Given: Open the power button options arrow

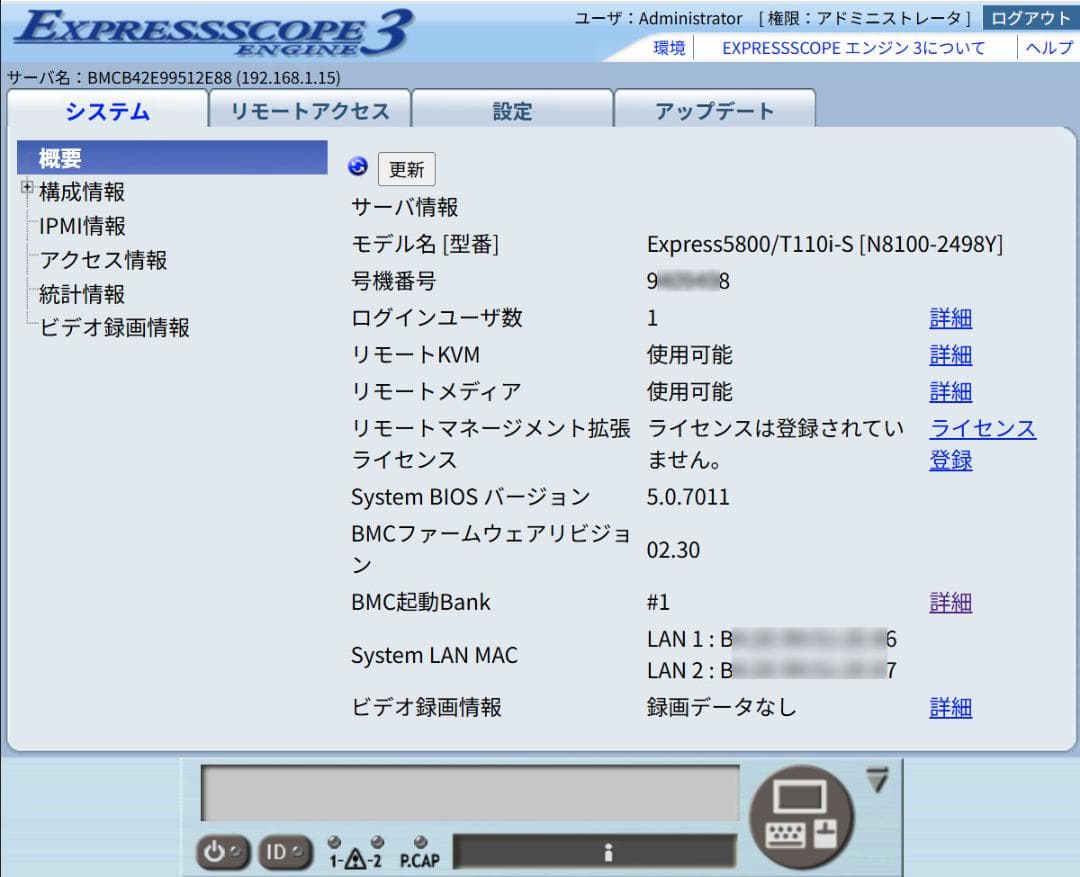Looking at the screenshot, I should coord(236,849).
